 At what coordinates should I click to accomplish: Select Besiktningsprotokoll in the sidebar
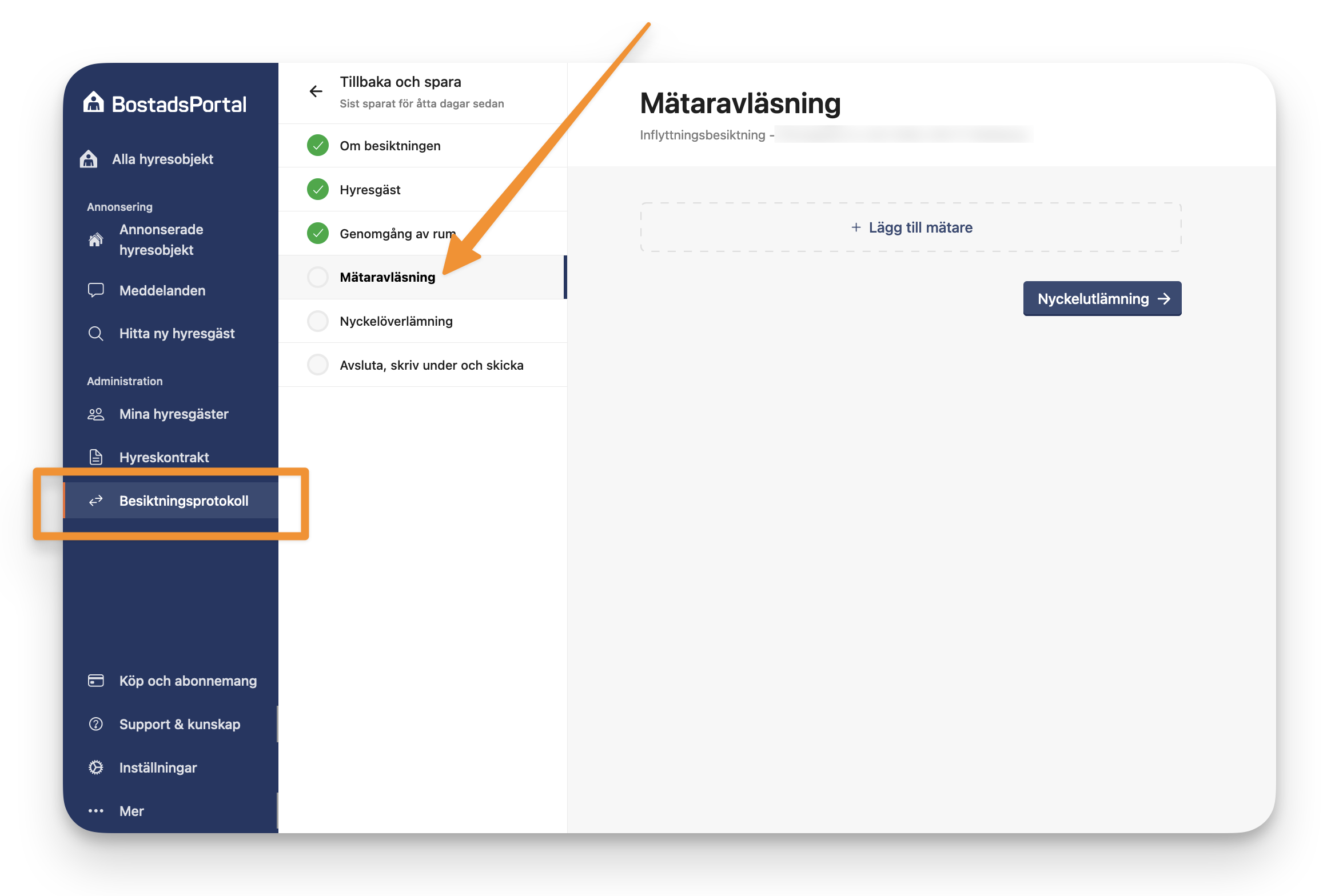pos(183,501)
